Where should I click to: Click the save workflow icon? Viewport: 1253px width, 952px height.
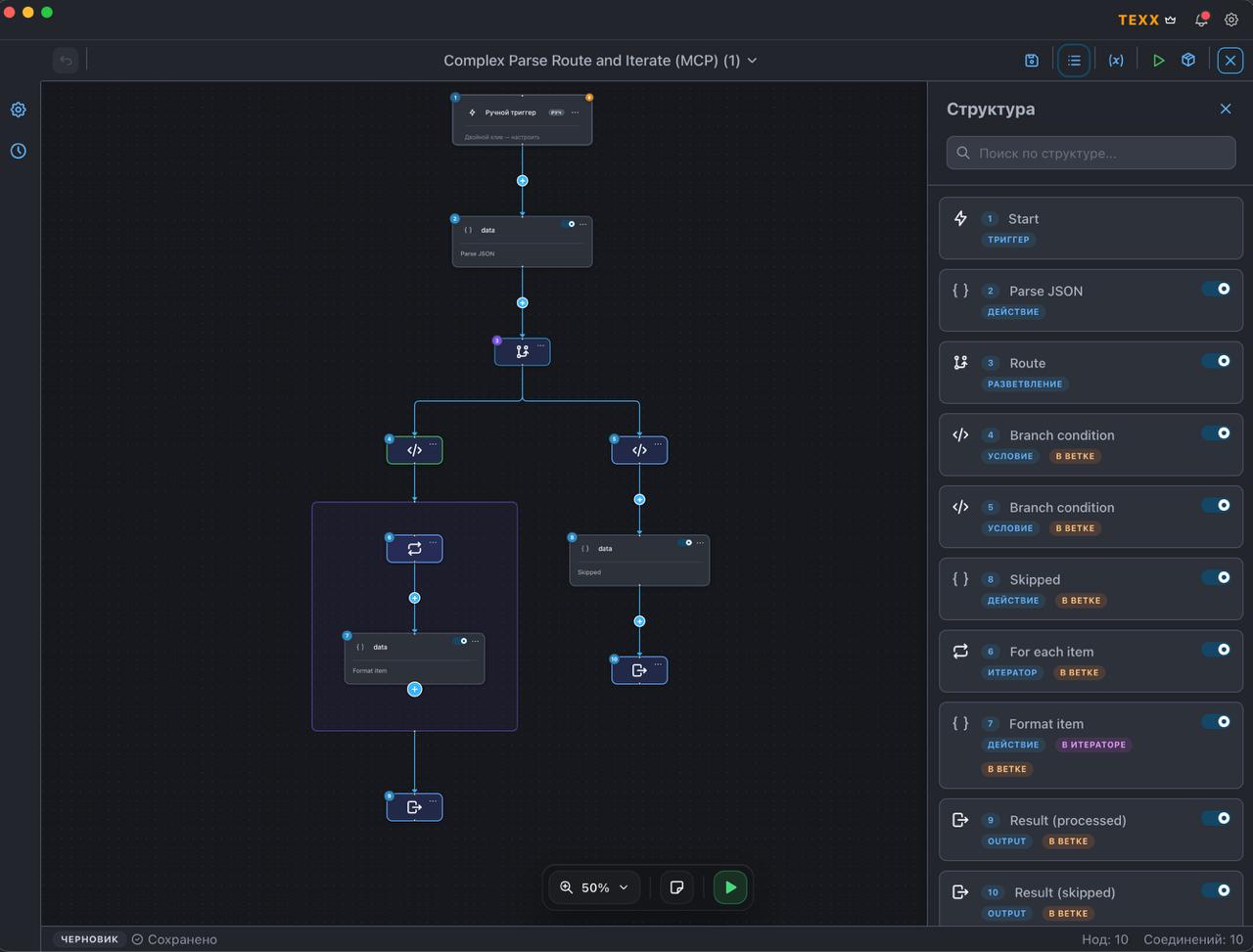(x=1031, y=60)
